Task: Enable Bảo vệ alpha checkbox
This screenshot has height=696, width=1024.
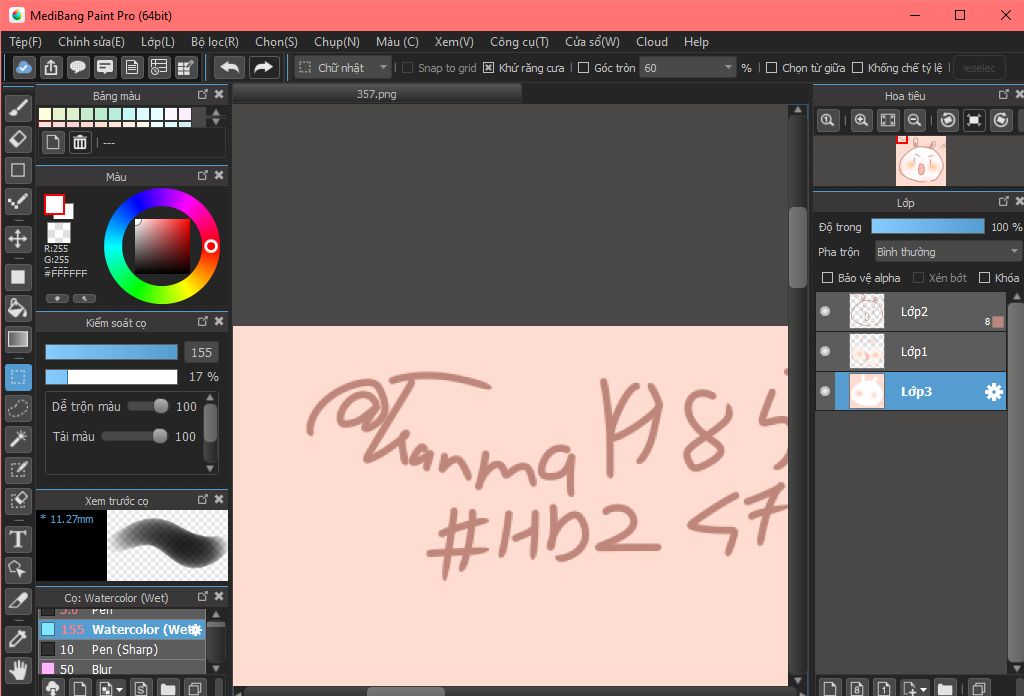Action: click(x=827, y=278)
